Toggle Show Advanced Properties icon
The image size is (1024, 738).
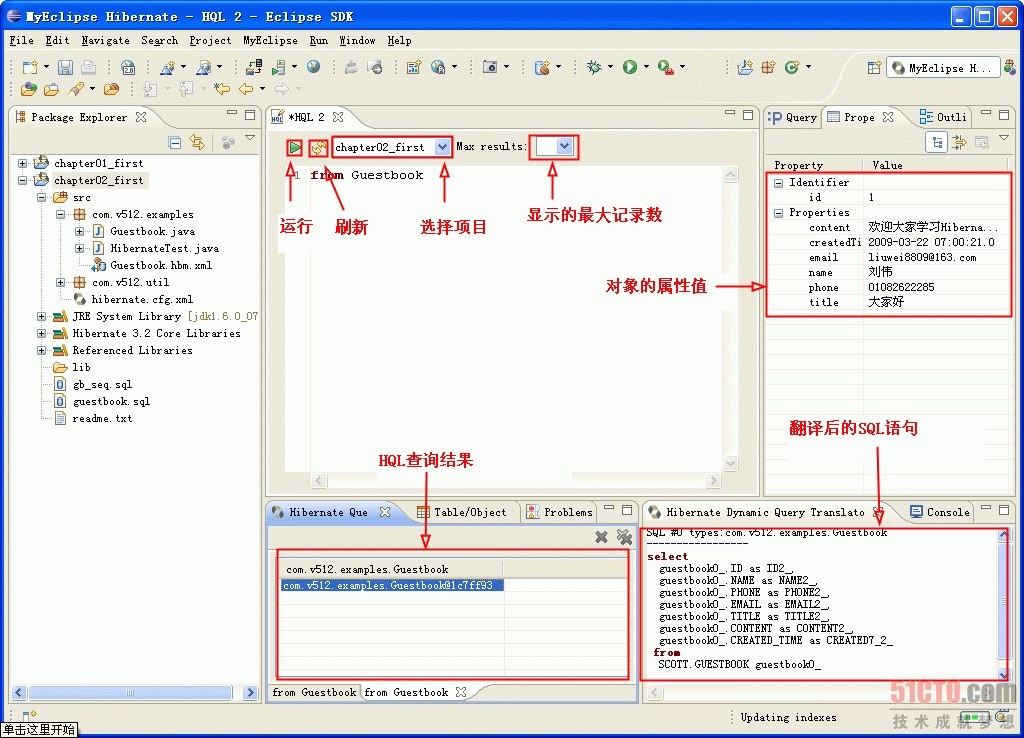click(x=959, y=142)
